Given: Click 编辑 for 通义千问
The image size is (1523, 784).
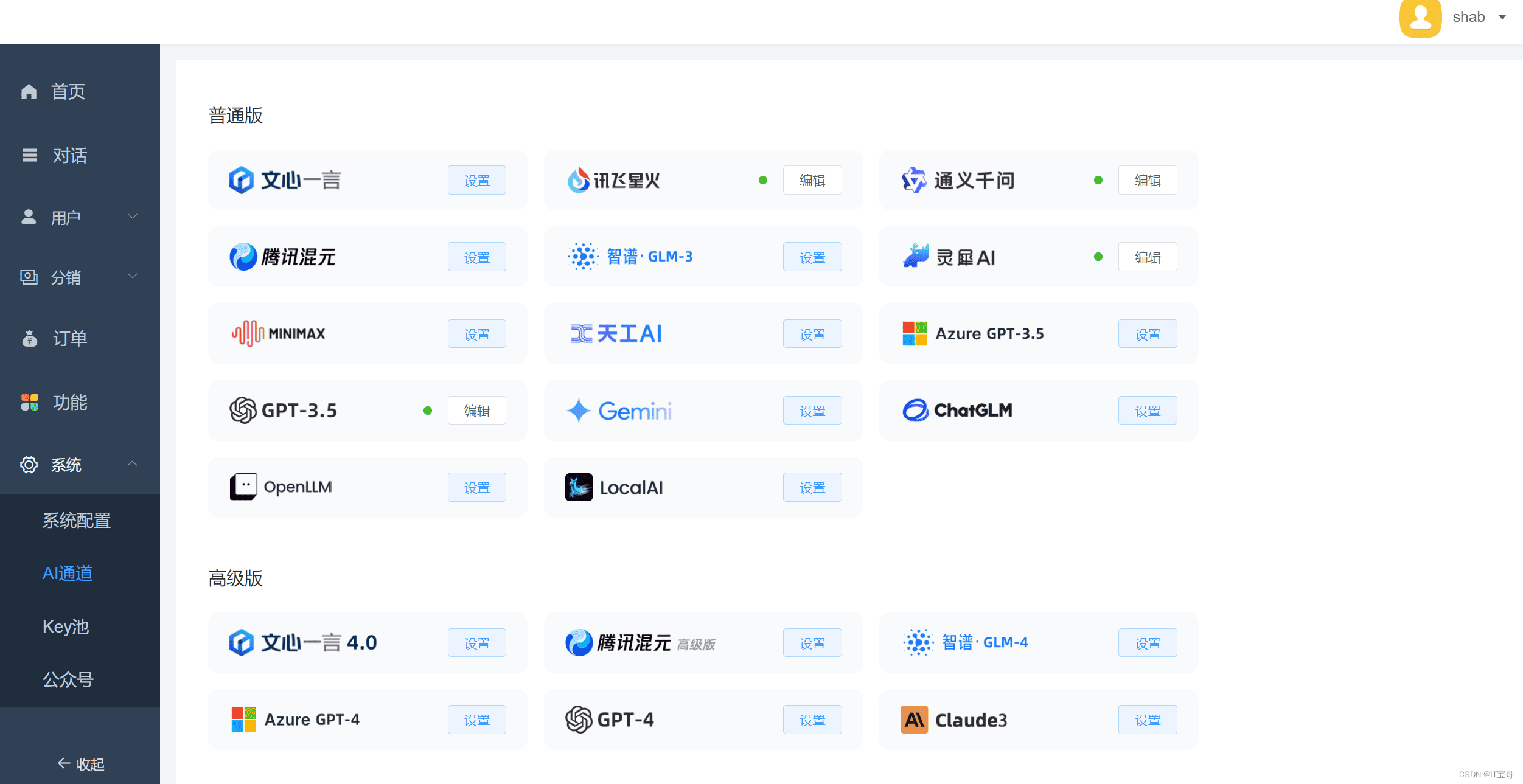Looking at the screenshot, I should pyautogui.click(x=1148, y=180).
